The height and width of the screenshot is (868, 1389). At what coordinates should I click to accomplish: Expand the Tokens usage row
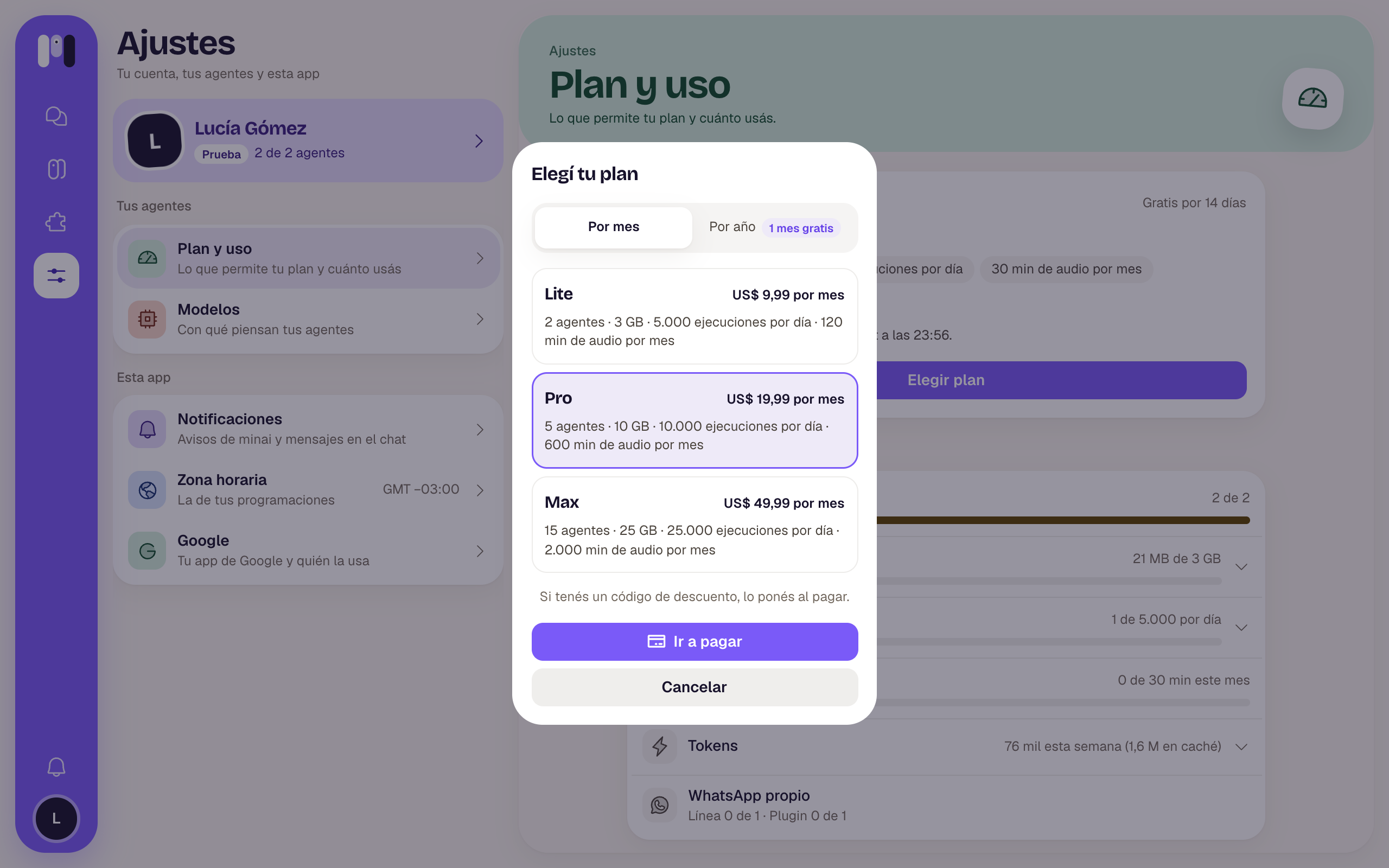point(1241,746)
